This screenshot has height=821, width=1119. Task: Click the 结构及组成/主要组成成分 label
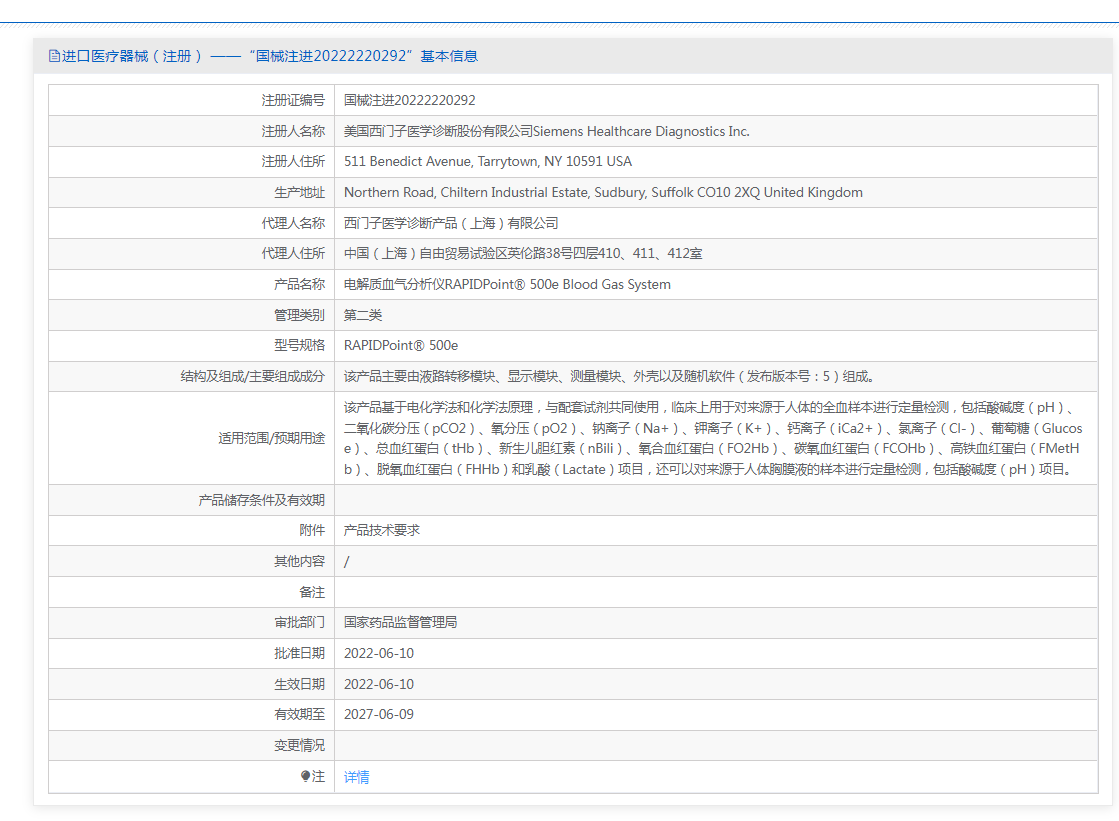coord(253,376)
